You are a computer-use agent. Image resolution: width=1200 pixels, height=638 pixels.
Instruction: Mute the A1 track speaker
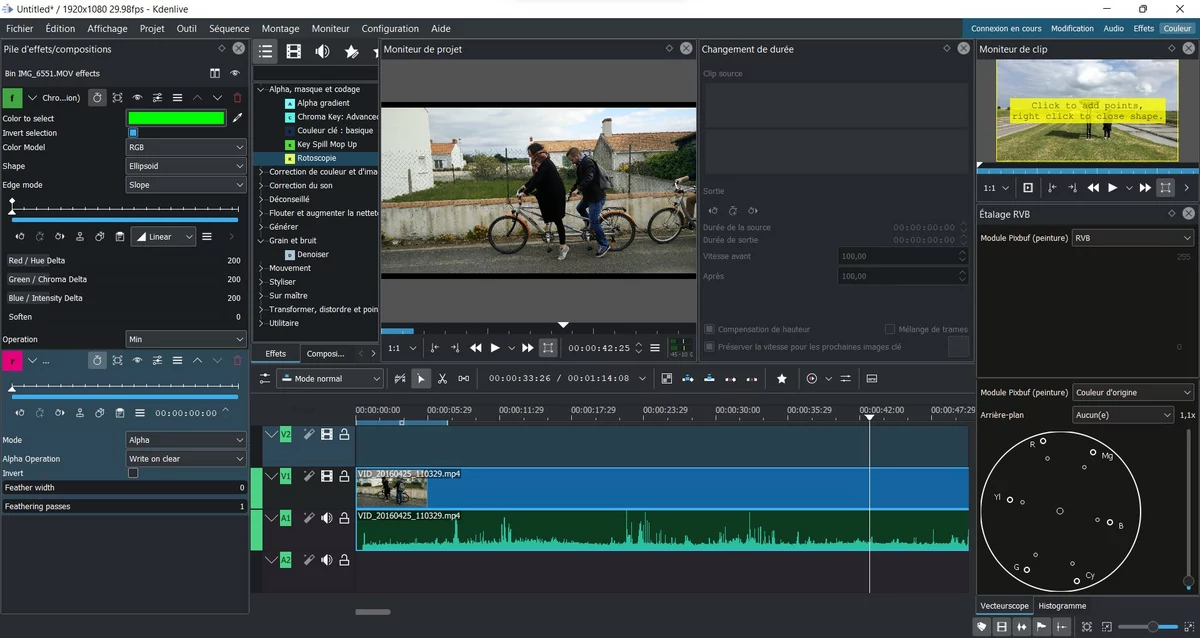326,518
